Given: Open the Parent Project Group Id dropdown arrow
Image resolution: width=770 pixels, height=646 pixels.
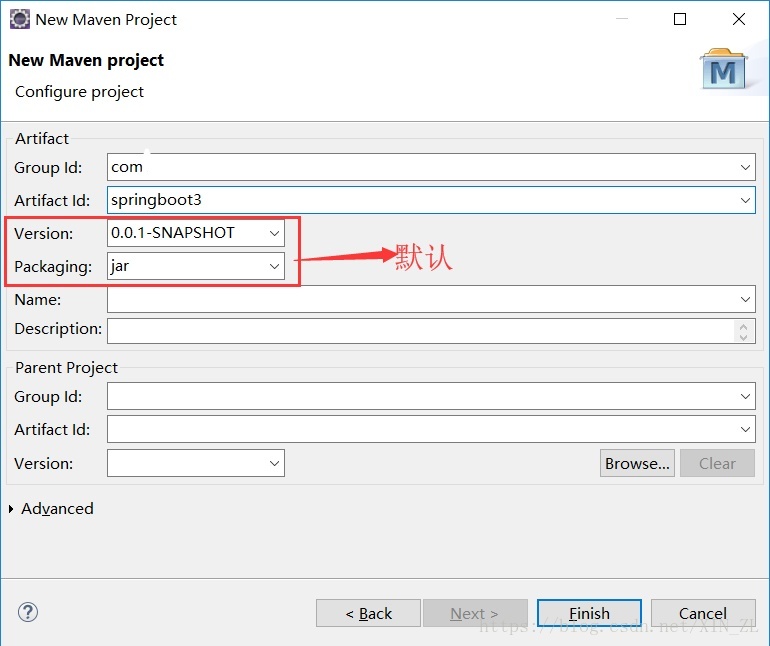Looking at the screenshot, I should click(745, 396).
